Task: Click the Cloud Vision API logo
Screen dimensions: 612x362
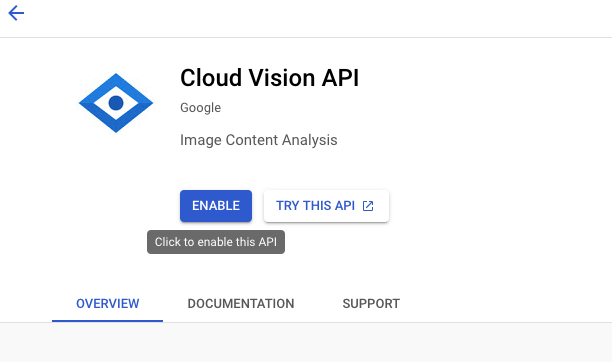Action: [116, 103]
